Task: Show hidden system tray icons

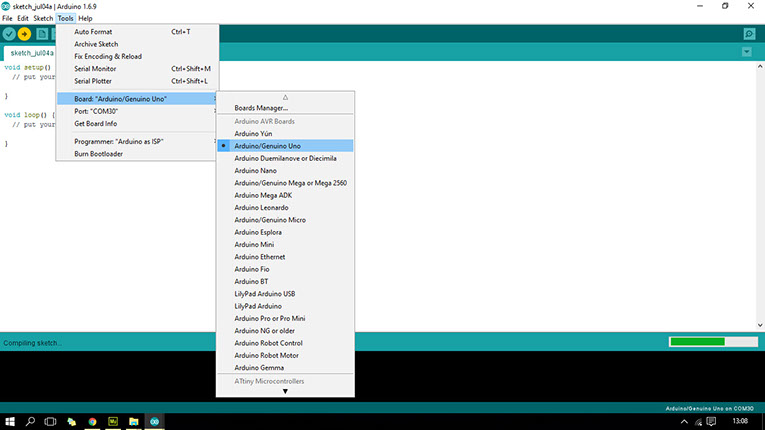Action: click(684, 422)
